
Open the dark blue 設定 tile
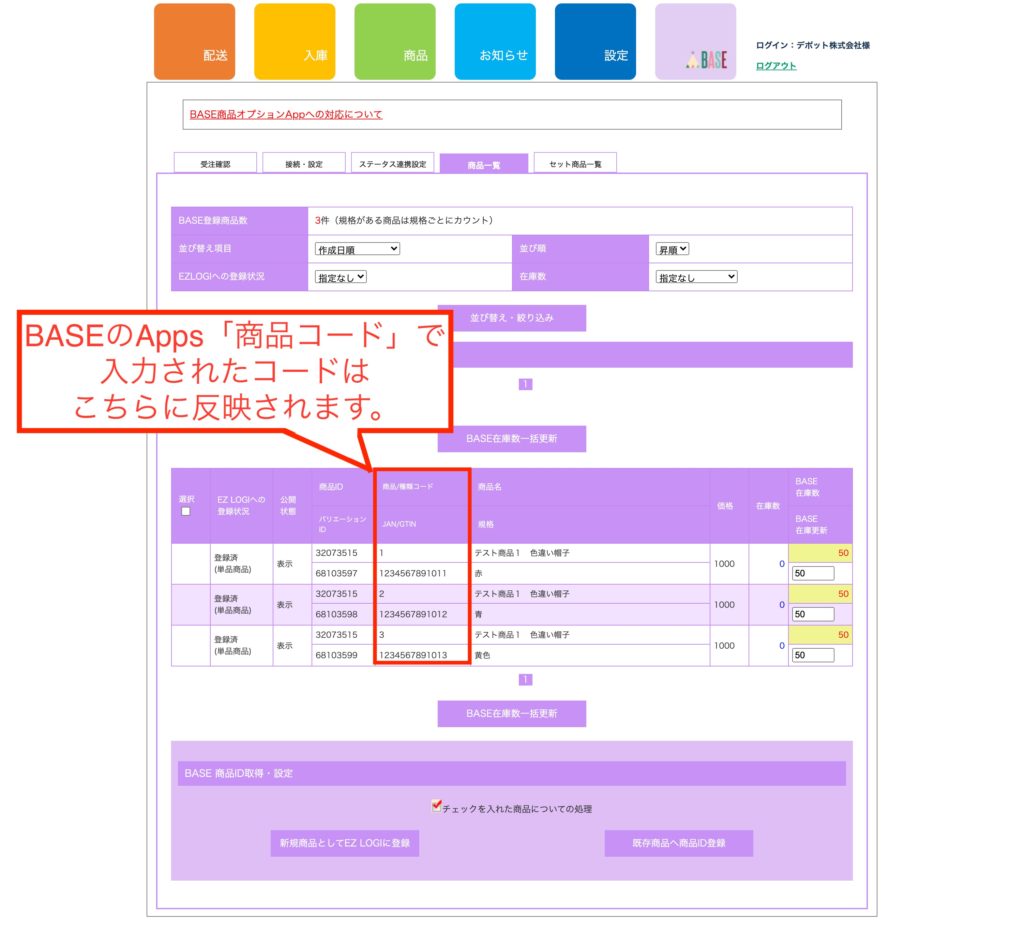[595, 42]
